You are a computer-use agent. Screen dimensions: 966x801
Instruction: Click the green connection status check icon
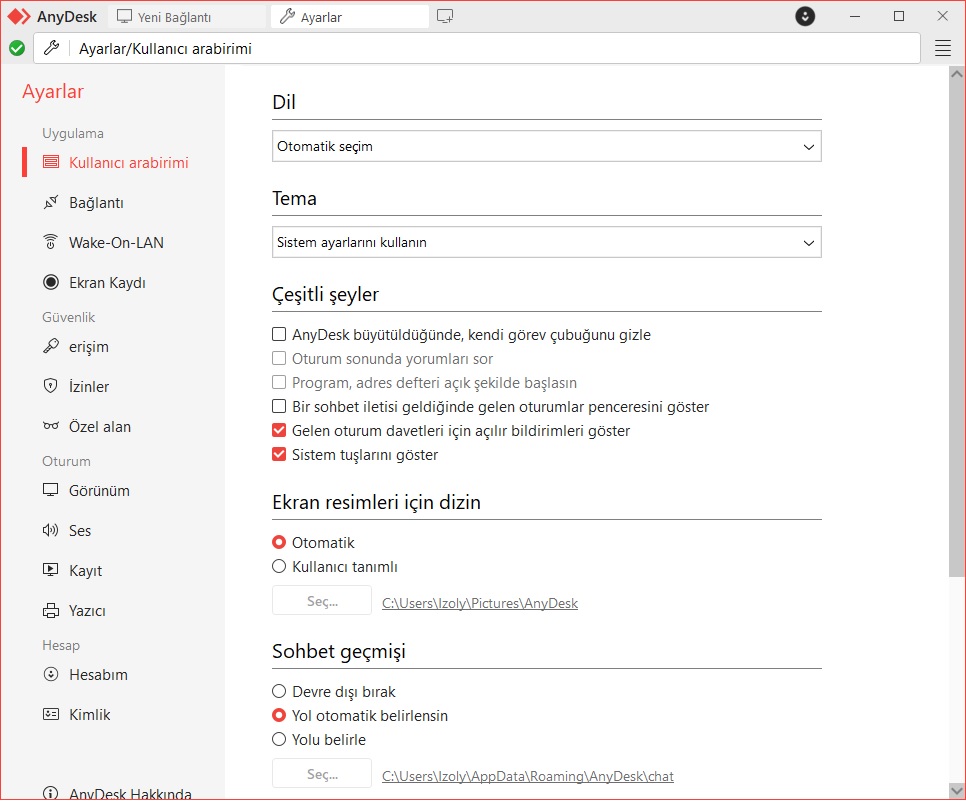17,48
